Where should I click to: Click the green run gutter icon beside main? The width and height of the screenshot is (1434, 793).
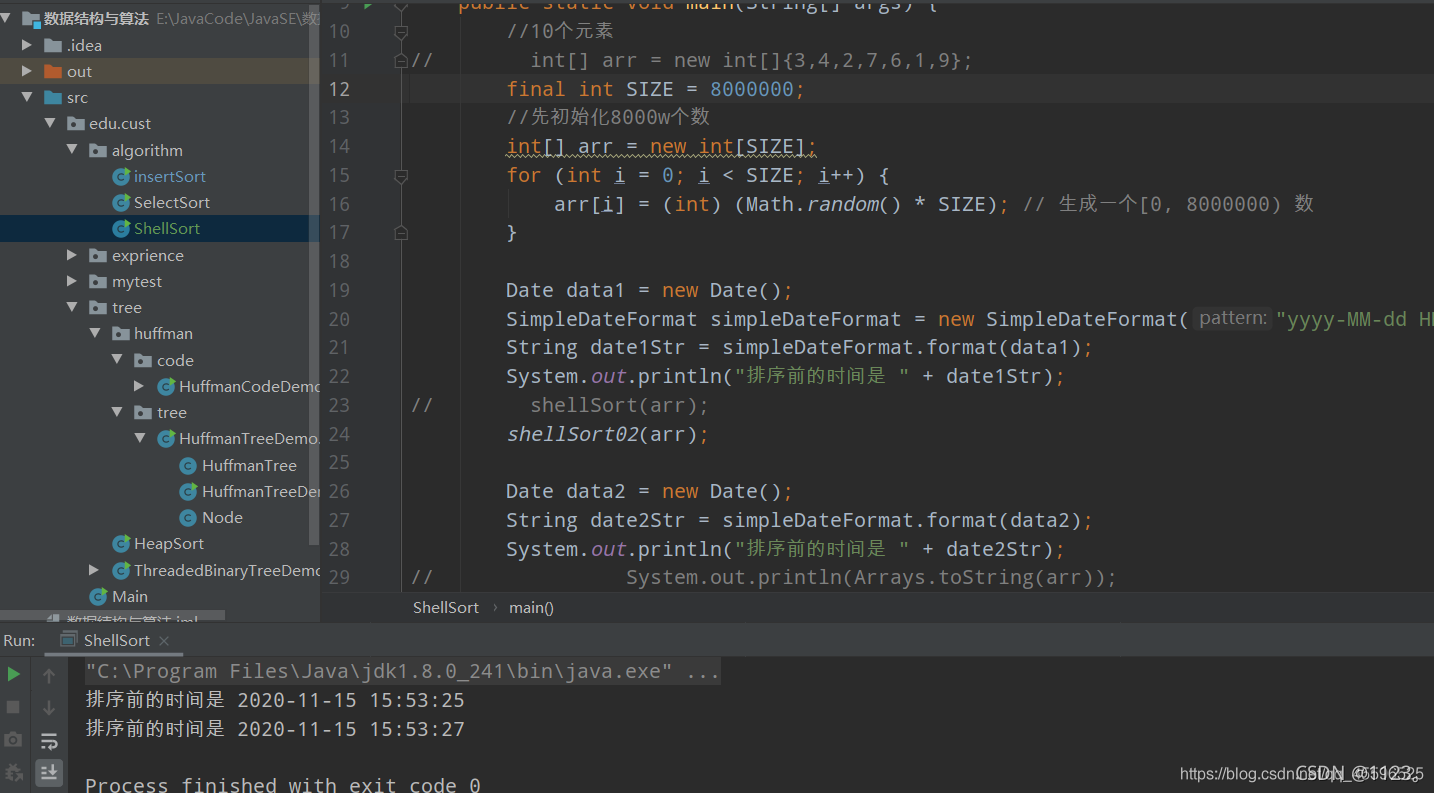[x=368, y=5]
